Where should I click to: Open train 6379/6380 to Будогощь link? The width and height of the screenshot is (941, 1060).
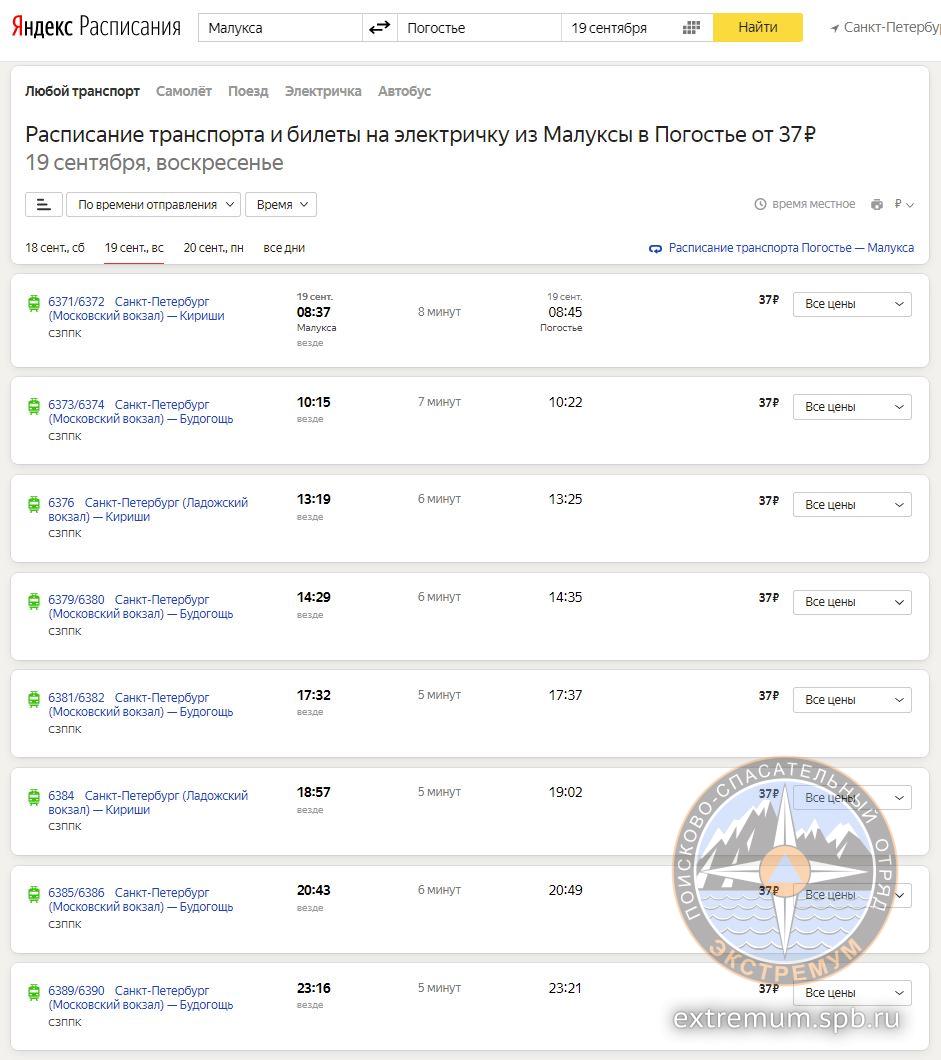click(x=141, y=607)
